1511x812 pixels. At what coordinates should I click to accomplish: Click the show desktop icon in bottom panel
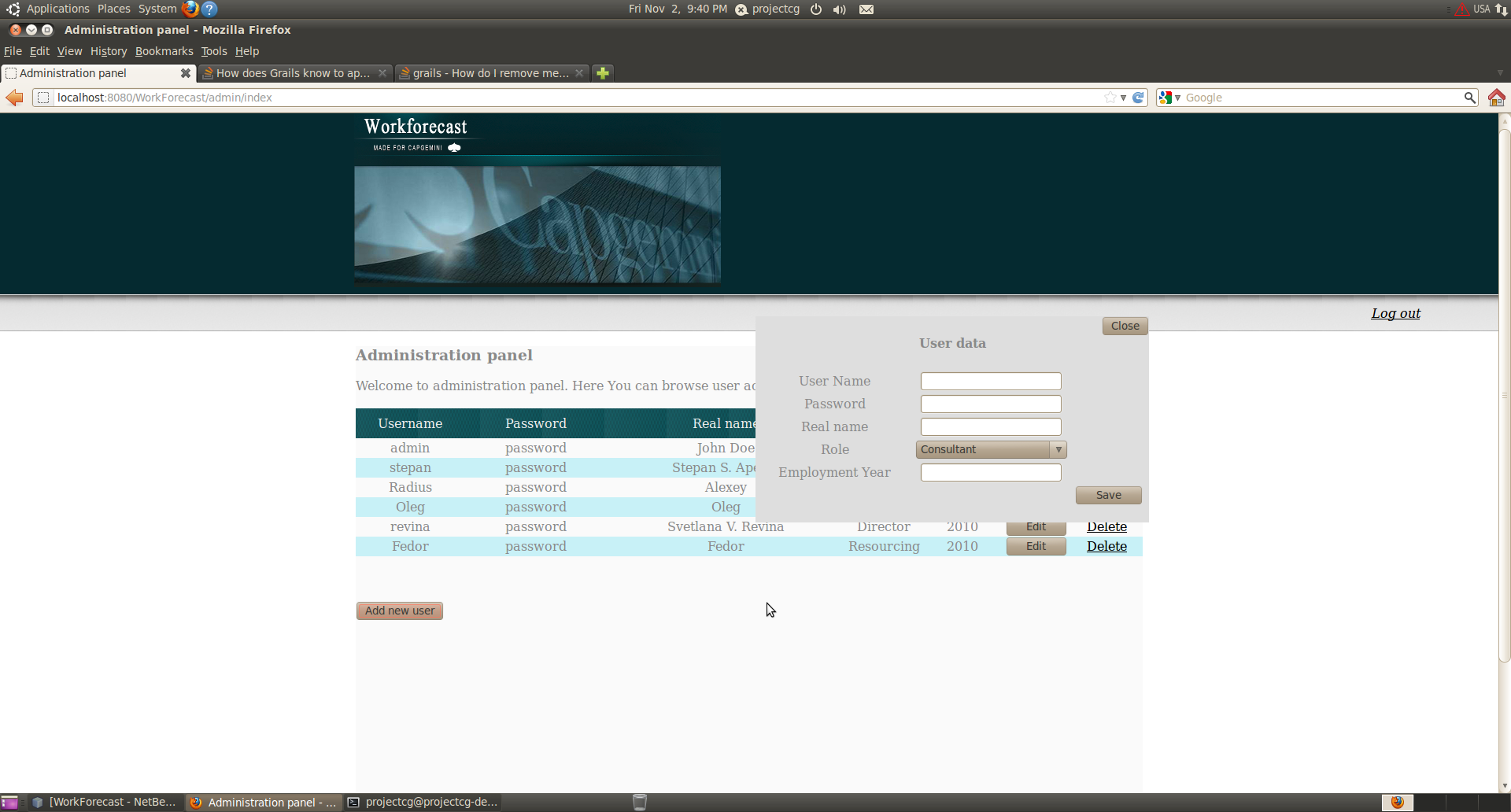9,803
